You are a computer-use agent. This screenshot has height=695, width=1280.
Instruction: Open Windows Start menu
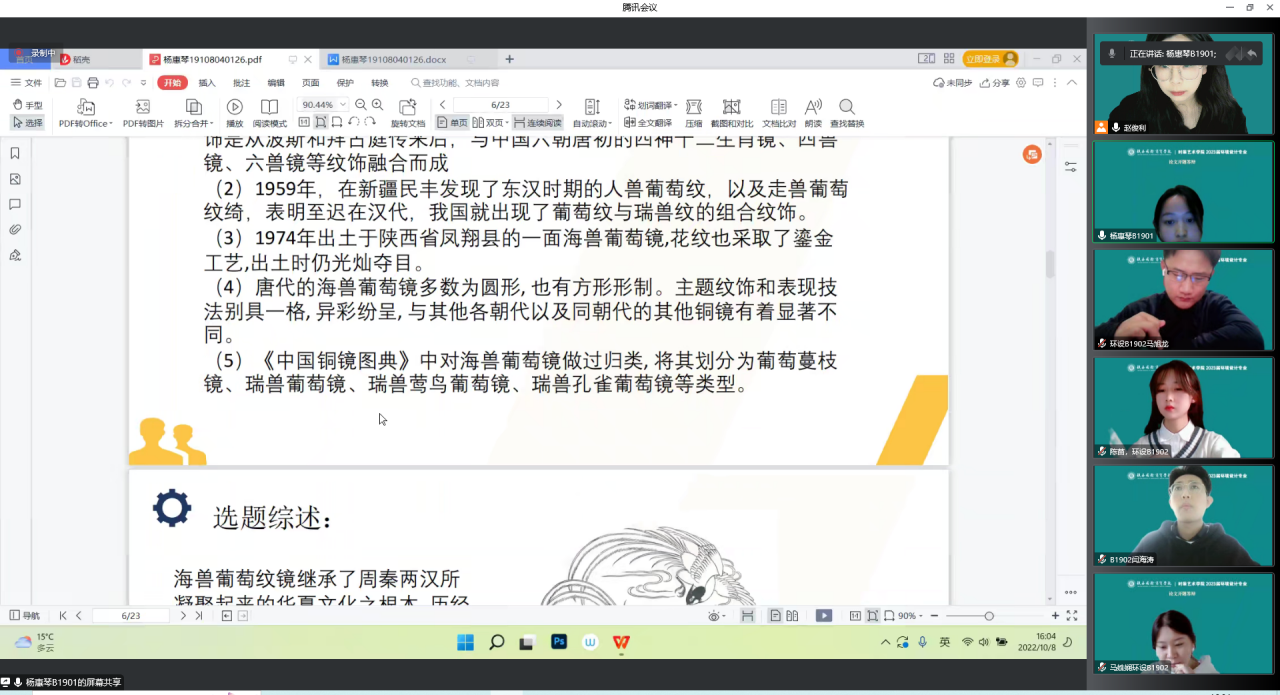tap(465, 642)
